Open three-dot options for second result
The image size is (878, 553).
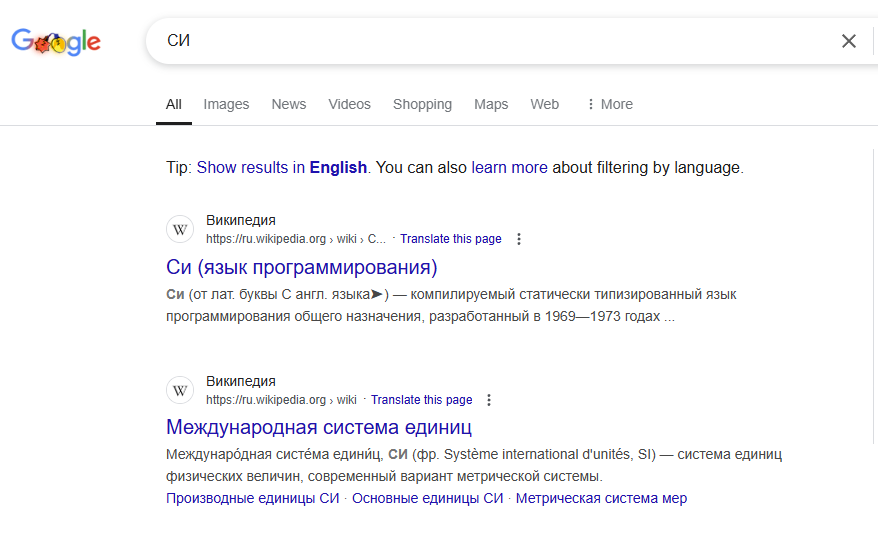coord(489,400)
